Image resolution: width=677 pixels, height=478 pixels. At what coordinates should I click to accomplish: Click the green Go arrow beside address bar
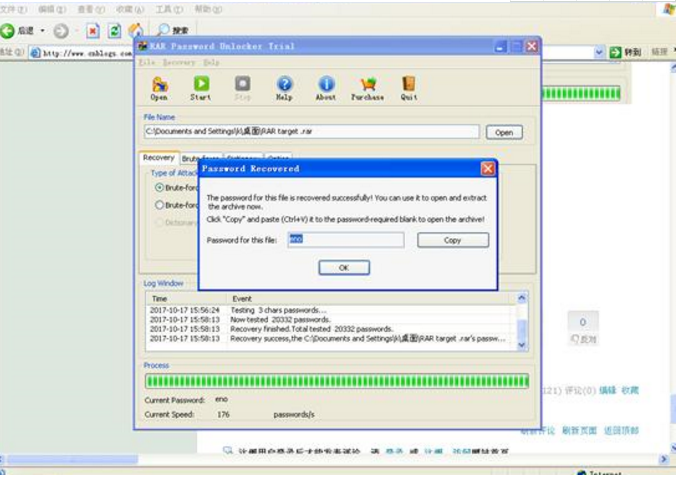coord(615,52)
